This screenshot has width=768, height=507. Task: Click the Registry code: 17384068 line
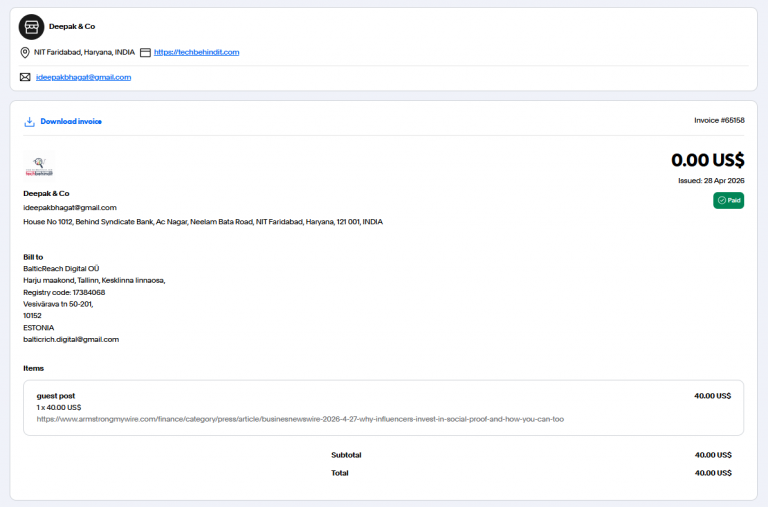[64, 292]
